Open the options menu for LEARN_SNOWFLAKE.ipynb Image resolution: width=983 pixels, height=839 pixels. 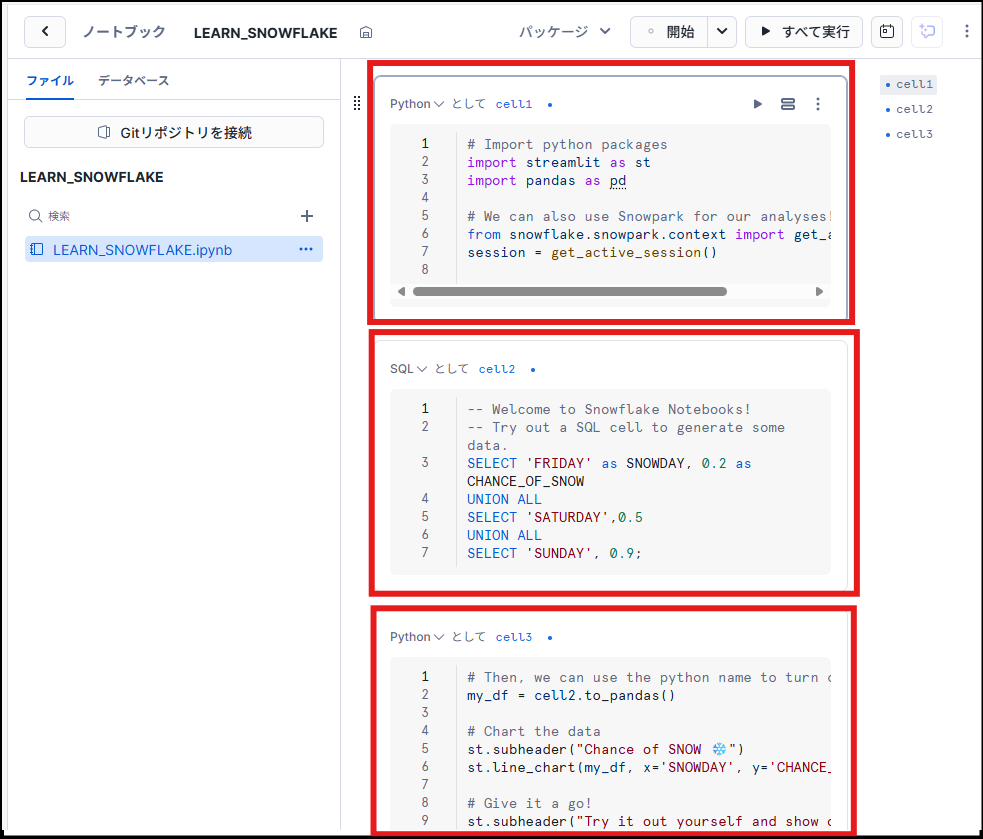point(306,250)
